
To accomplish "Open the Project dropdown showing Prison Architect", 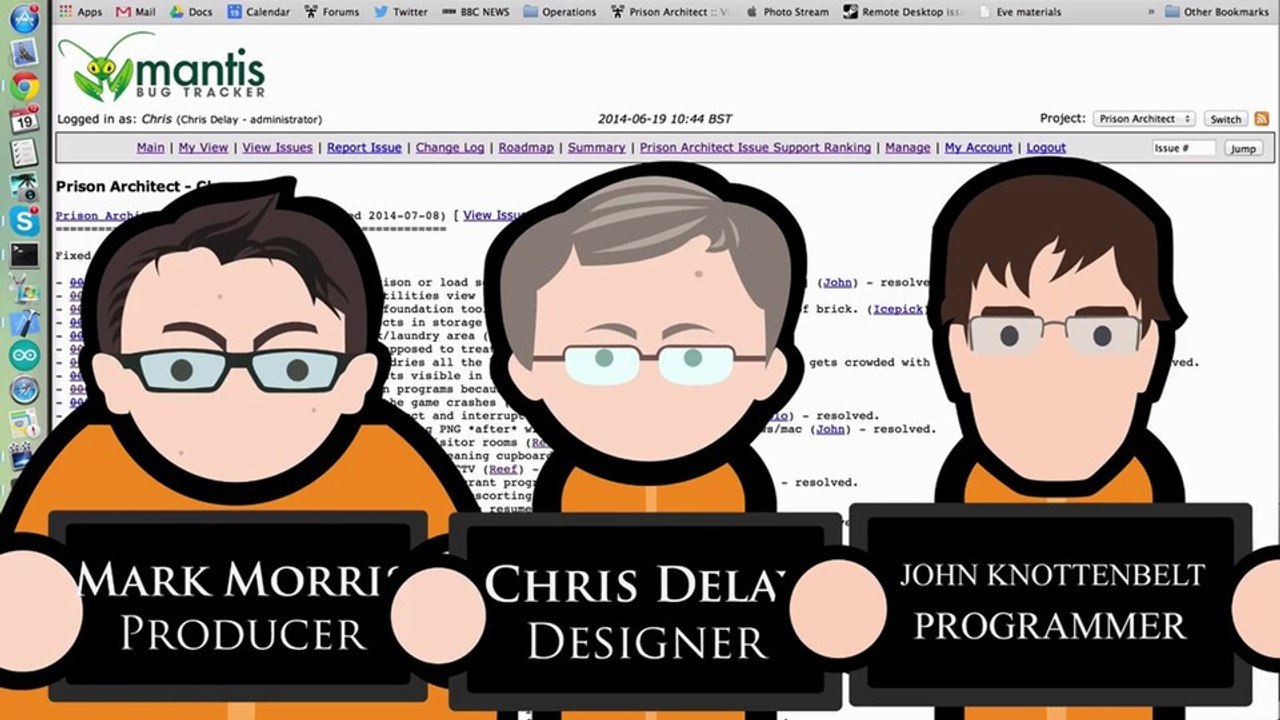I will [x=1144, y=119].
